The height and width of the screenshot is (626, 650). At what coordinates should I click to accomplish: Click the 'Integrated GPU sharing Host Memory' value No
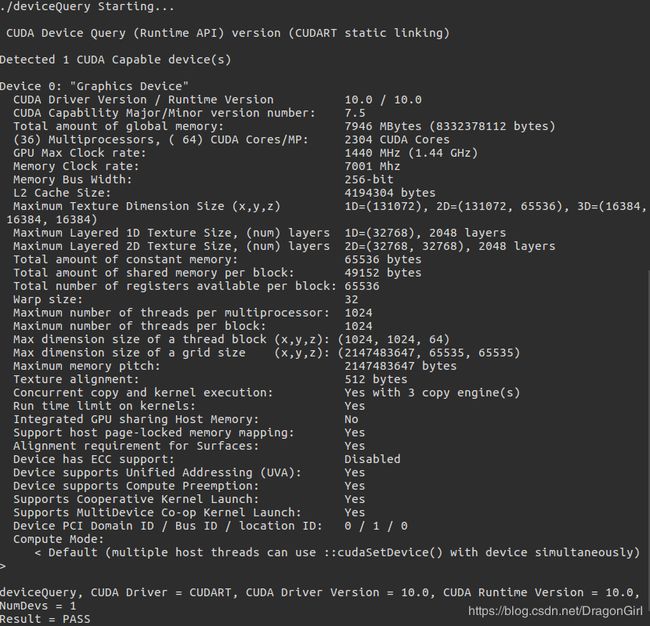tap(351, 419)
